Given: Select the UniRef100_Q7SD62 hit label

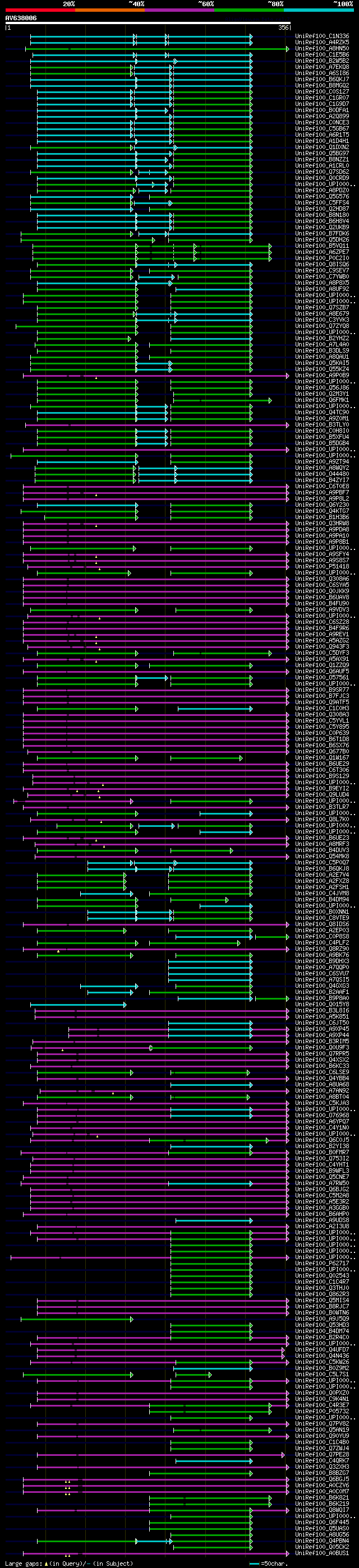Looking at the screenshot, I should tap(322, 172).
